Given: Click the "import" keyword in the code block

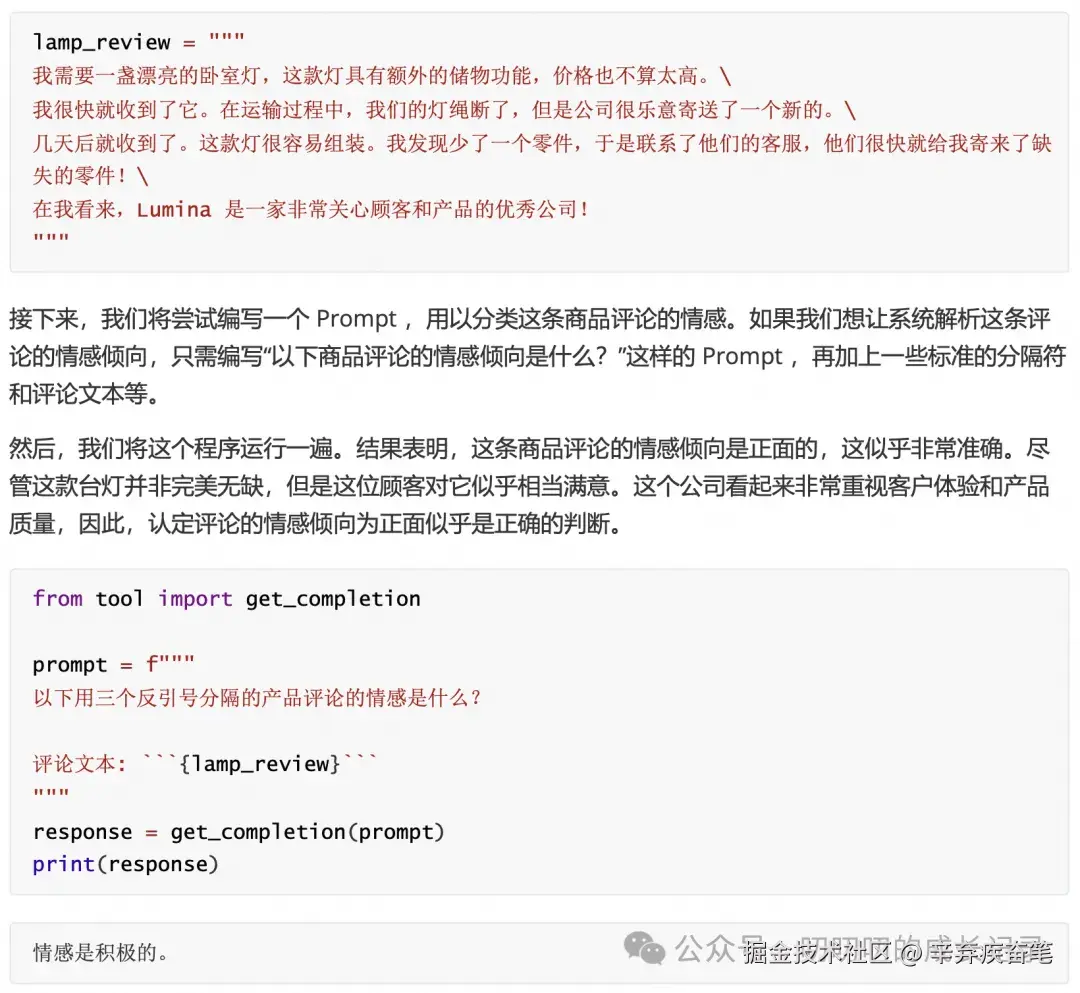Looking at the screenshot, I should (x=195, y=599).
